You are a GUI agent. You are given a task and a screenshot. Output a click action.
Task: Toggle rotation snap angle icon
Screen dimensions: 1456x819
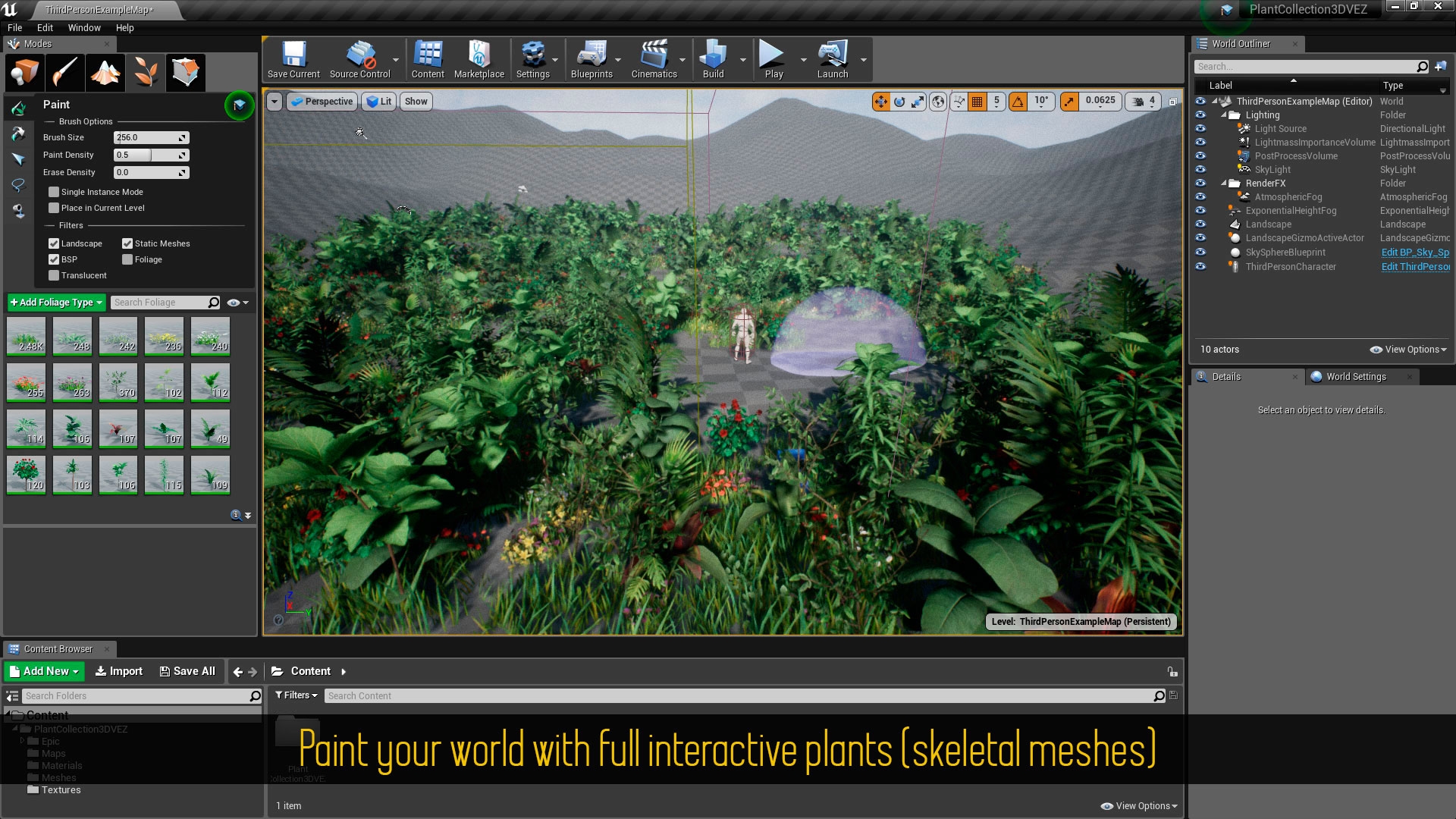pyautogui.click(x=1018, y=101)
